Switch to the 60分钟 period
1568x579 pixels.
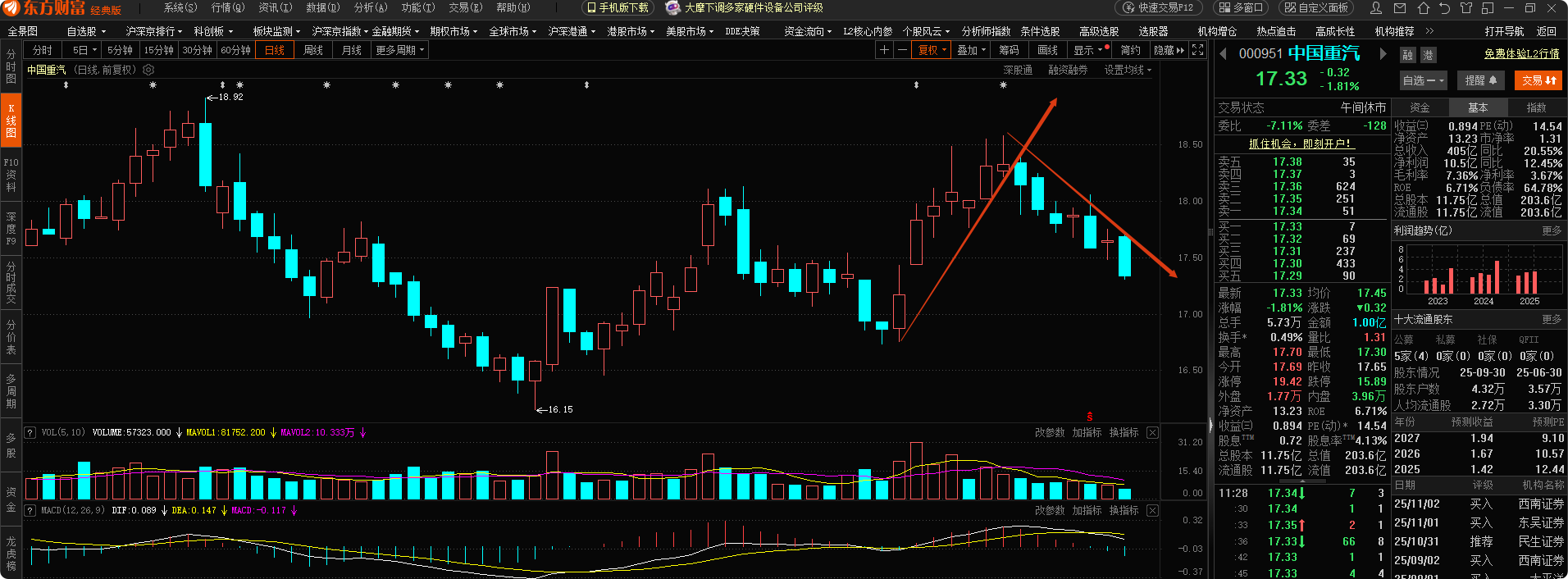point(235,50)
